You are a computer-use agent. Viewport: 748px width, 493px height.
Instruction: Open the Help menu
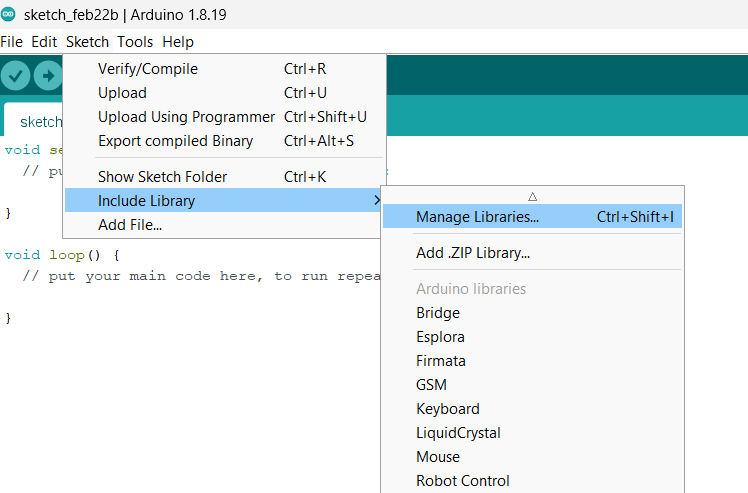coord(178,42)
